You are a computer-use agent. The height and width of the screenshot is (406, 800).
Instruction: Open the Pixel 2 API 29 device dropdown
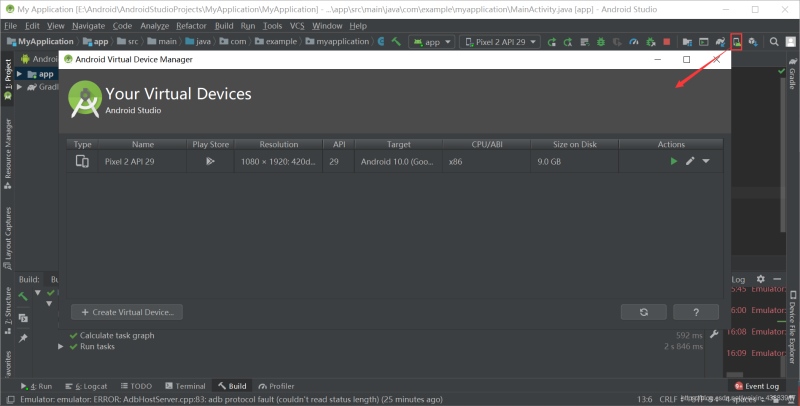pyautogui.click(x=500, y=42)
